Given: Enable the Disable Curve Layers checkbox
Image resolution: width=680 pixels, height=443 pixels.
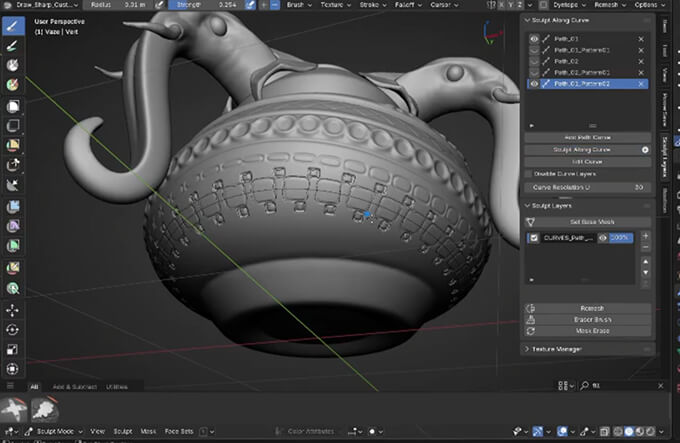Looking at the screenshot, I should [x=529, y=173].
